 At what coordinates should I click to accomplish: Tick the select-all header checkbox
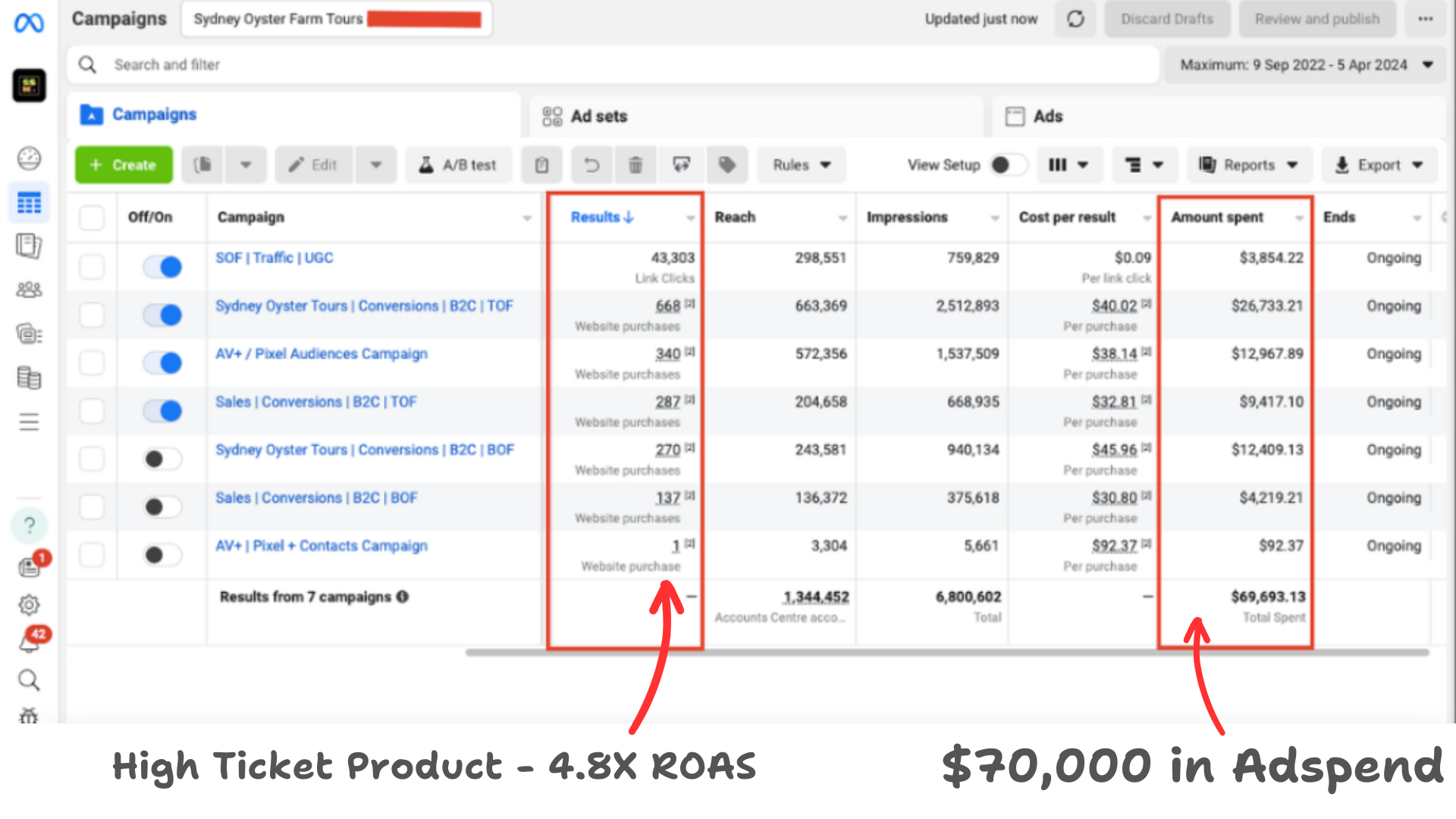92,218
